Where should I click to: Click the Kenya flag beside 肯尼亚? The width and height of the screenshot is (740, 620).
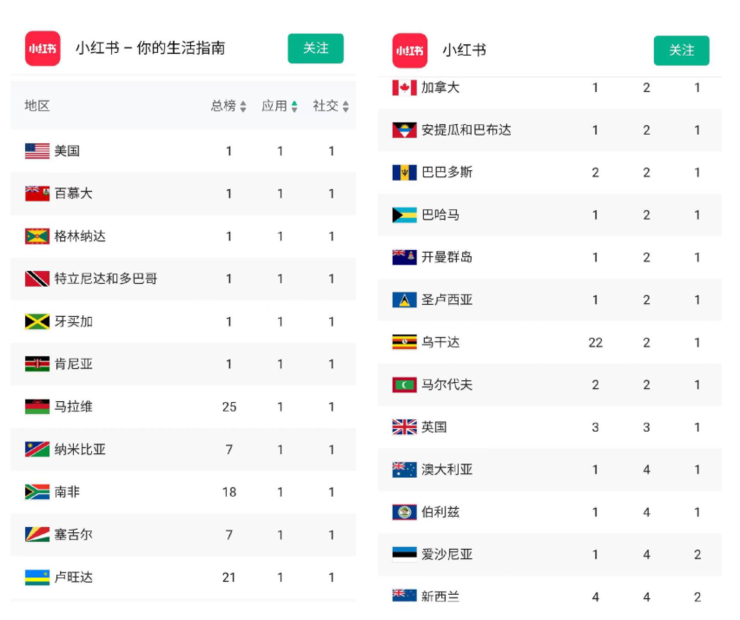coord(37,364)
